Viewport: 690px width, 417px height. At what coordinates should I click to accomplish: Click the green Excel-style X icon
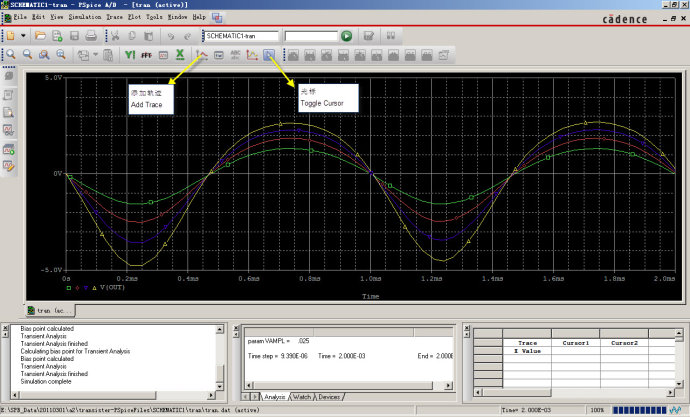click(x=179, y=54)
